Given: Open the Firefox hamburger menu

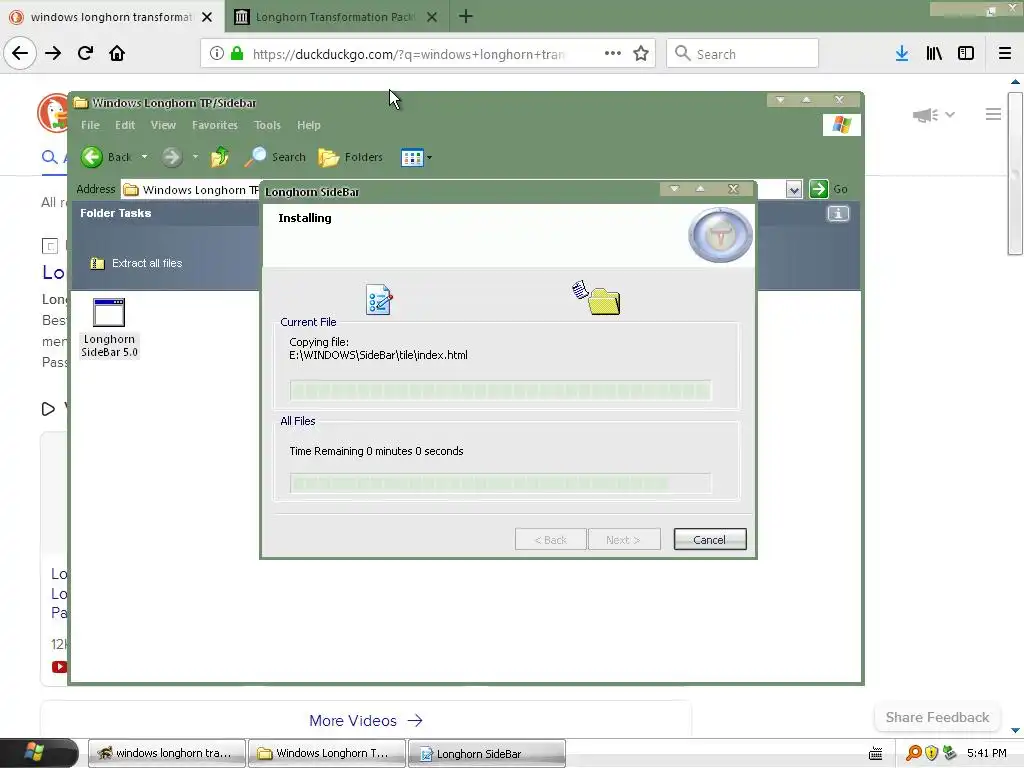Looking at the screenshot, I should click(x=1005, y=54).
